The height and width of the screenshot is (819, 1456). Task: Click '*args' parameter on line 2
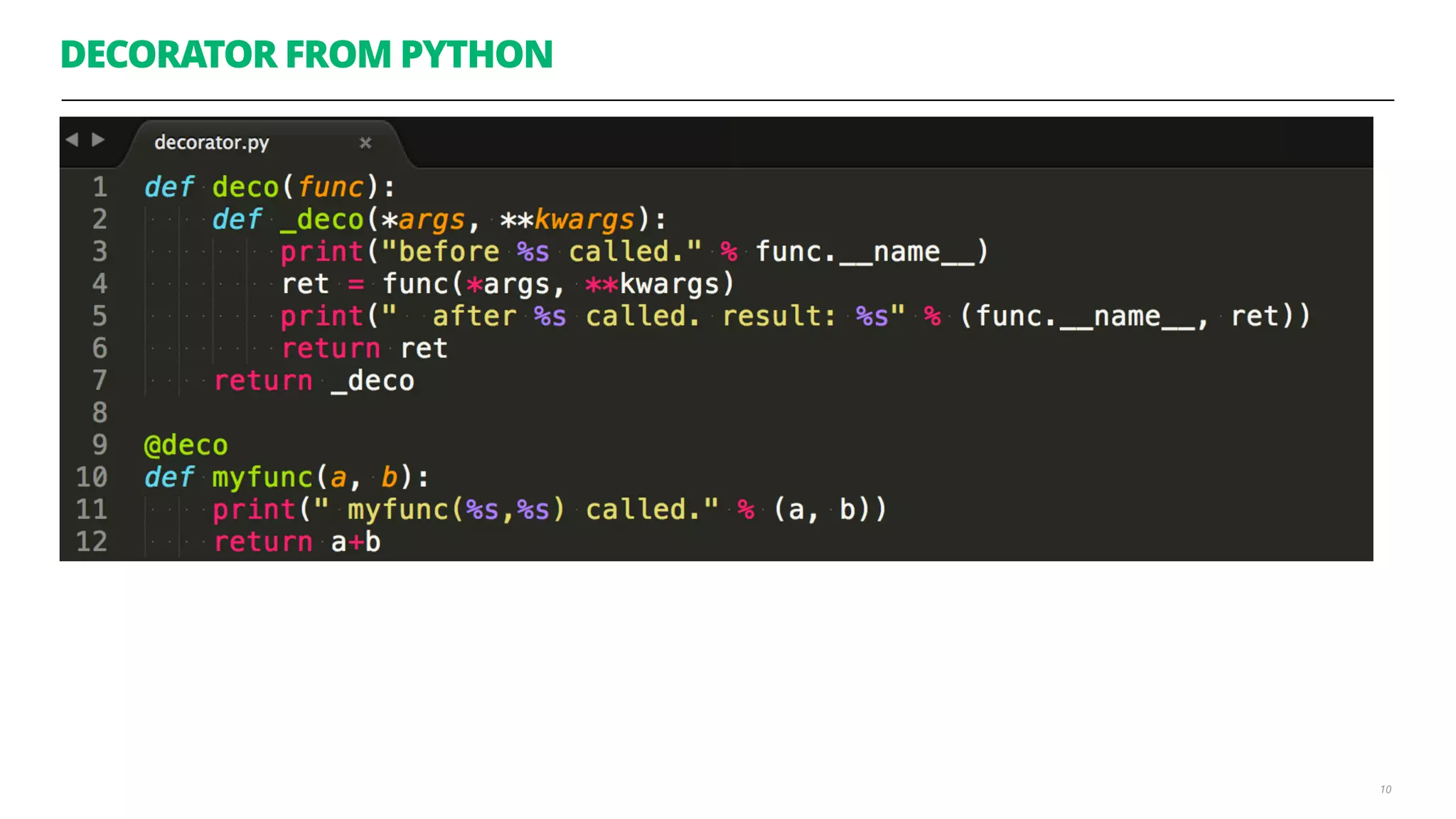[423, 220]
